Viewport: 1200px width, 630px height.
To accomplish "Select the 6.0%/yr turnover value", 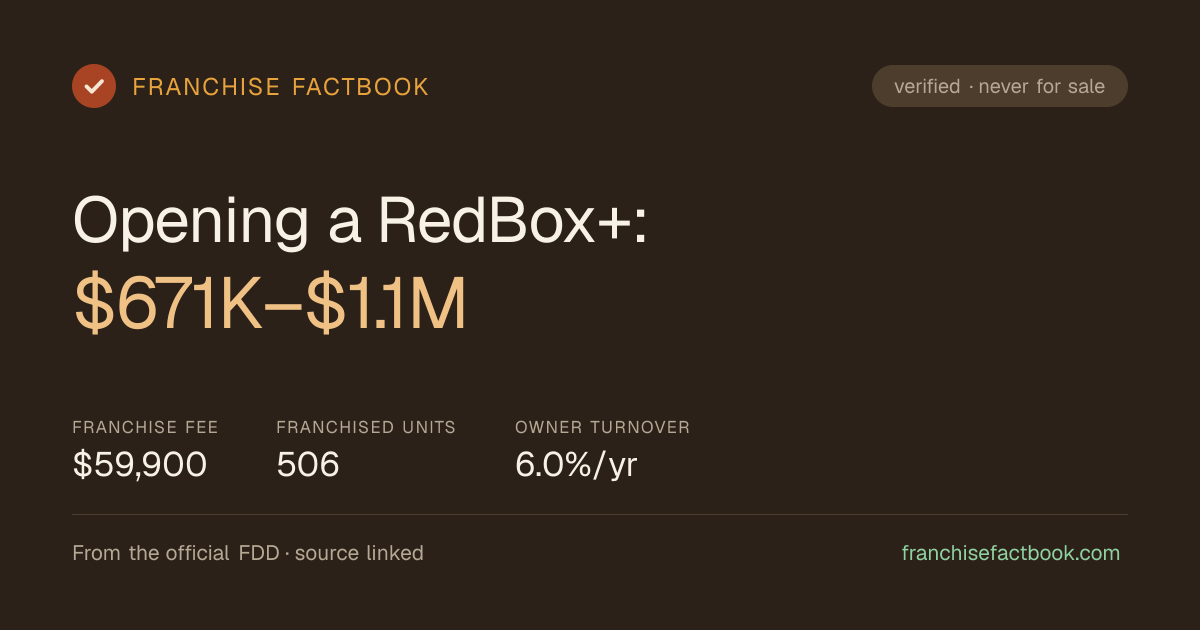I will [x=576, y=465].
